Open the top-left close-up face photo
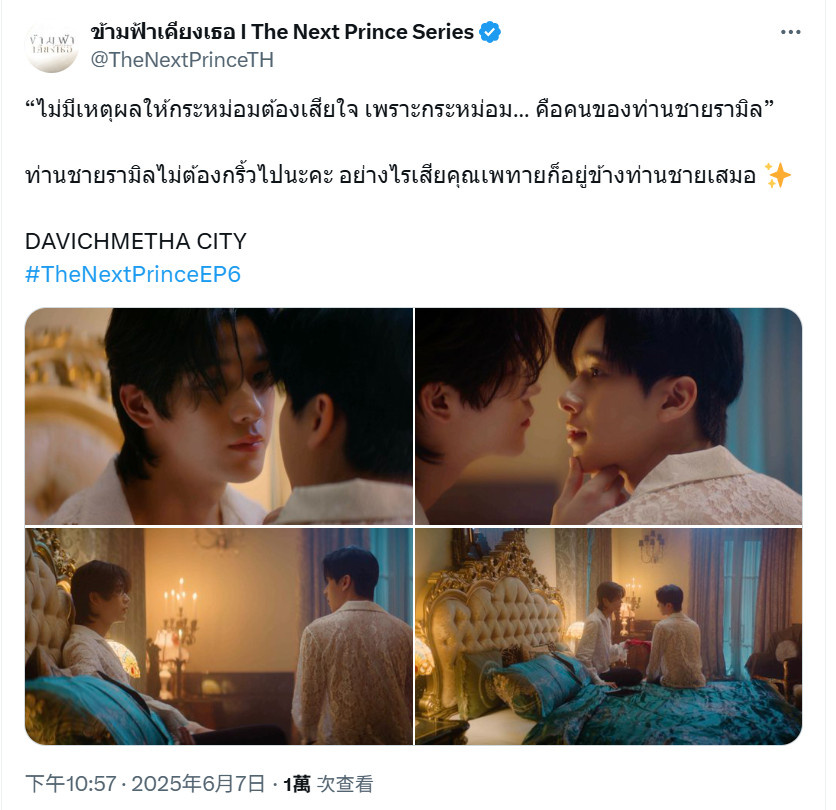The height and width of the screenshot is (810, 836). [219, 416]
